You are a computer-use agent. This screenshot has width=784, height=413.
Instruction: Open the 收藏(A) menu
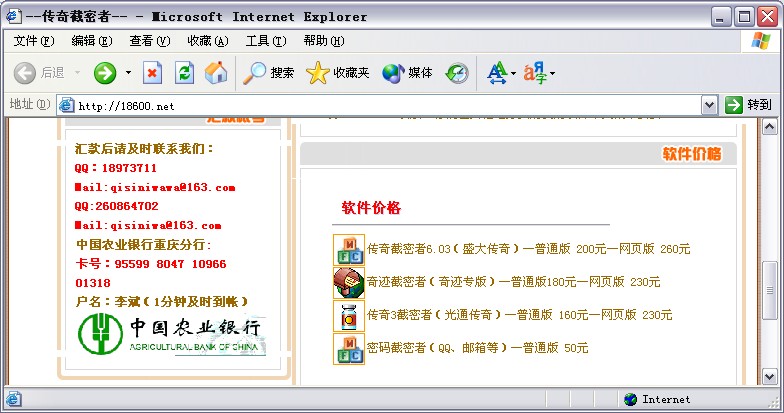tap(208, 41)
